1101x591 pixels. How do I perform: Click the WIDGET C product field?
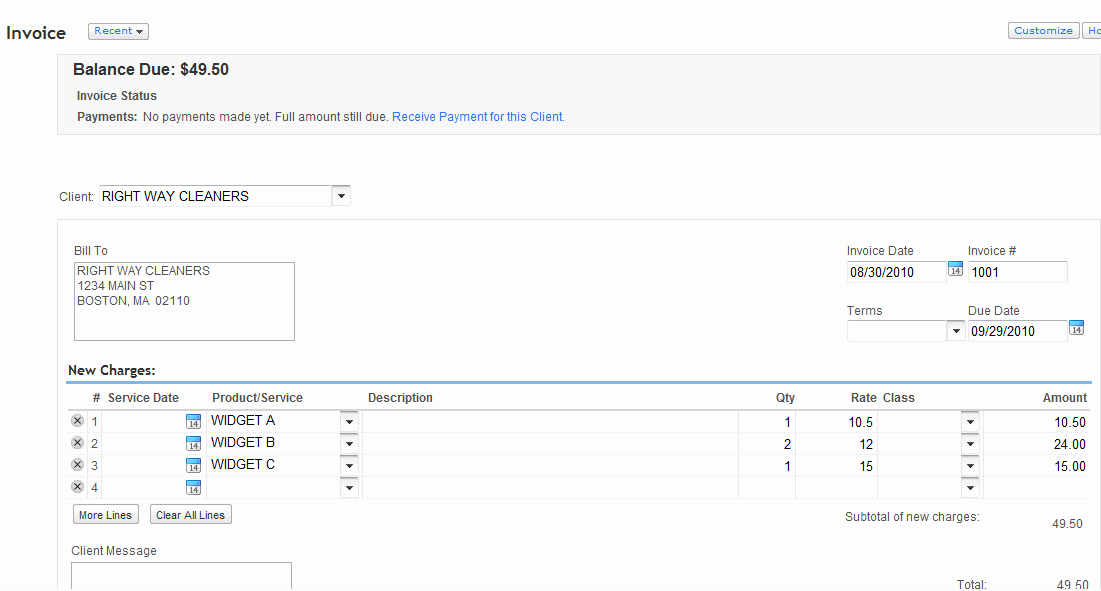pyautogui.click(x=274, y=465)
